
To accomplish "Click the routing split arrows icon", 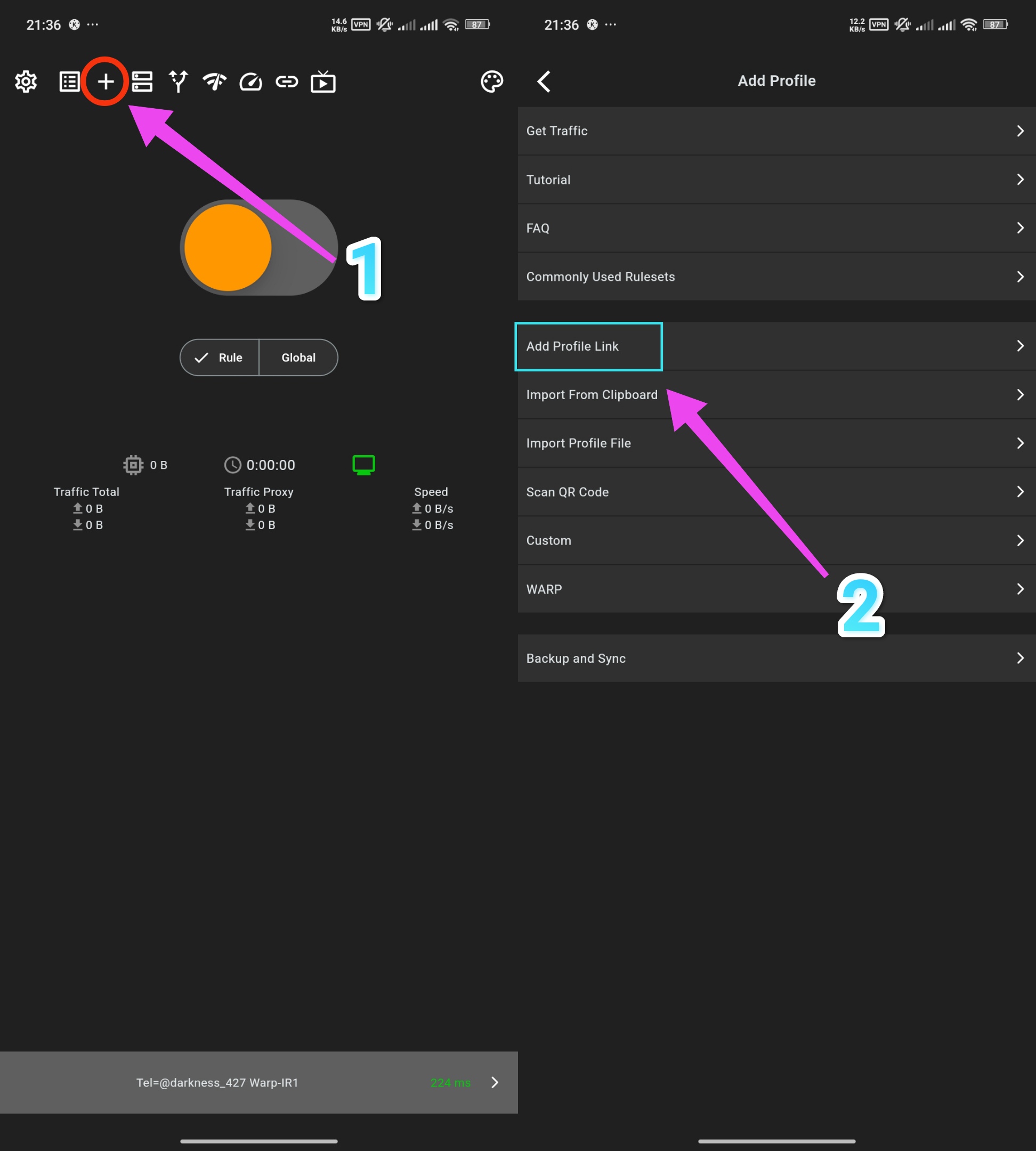I will [x=178, y=82].
